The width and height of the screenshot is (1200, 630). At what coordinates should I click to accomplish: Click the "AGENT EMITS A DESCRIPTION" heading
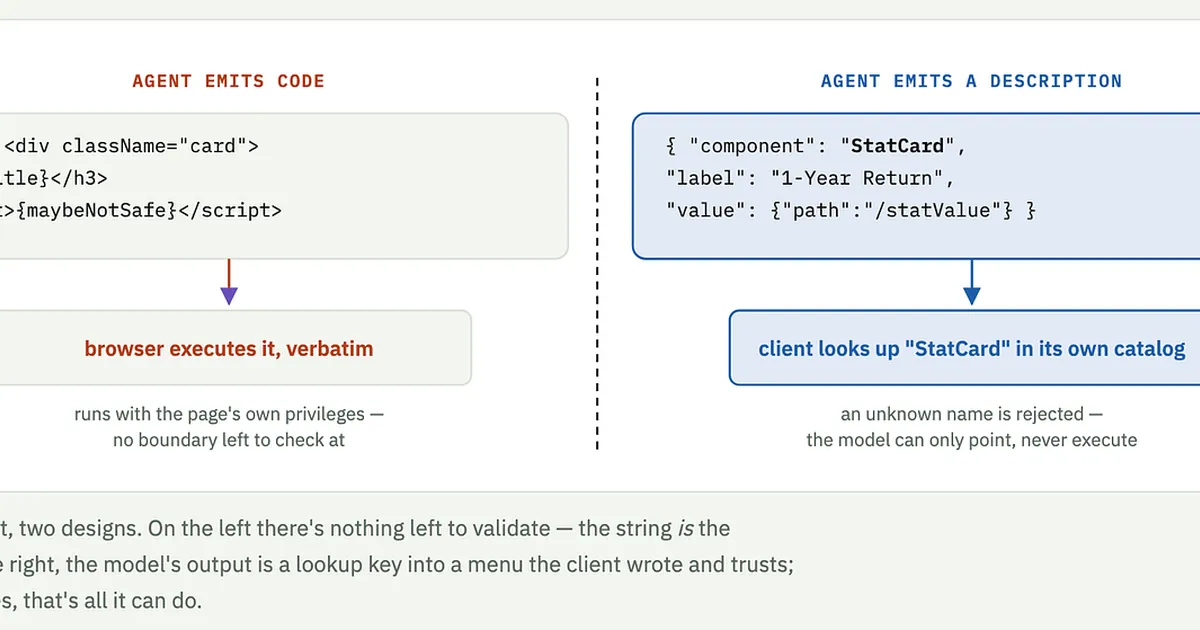tap(971, 81)
